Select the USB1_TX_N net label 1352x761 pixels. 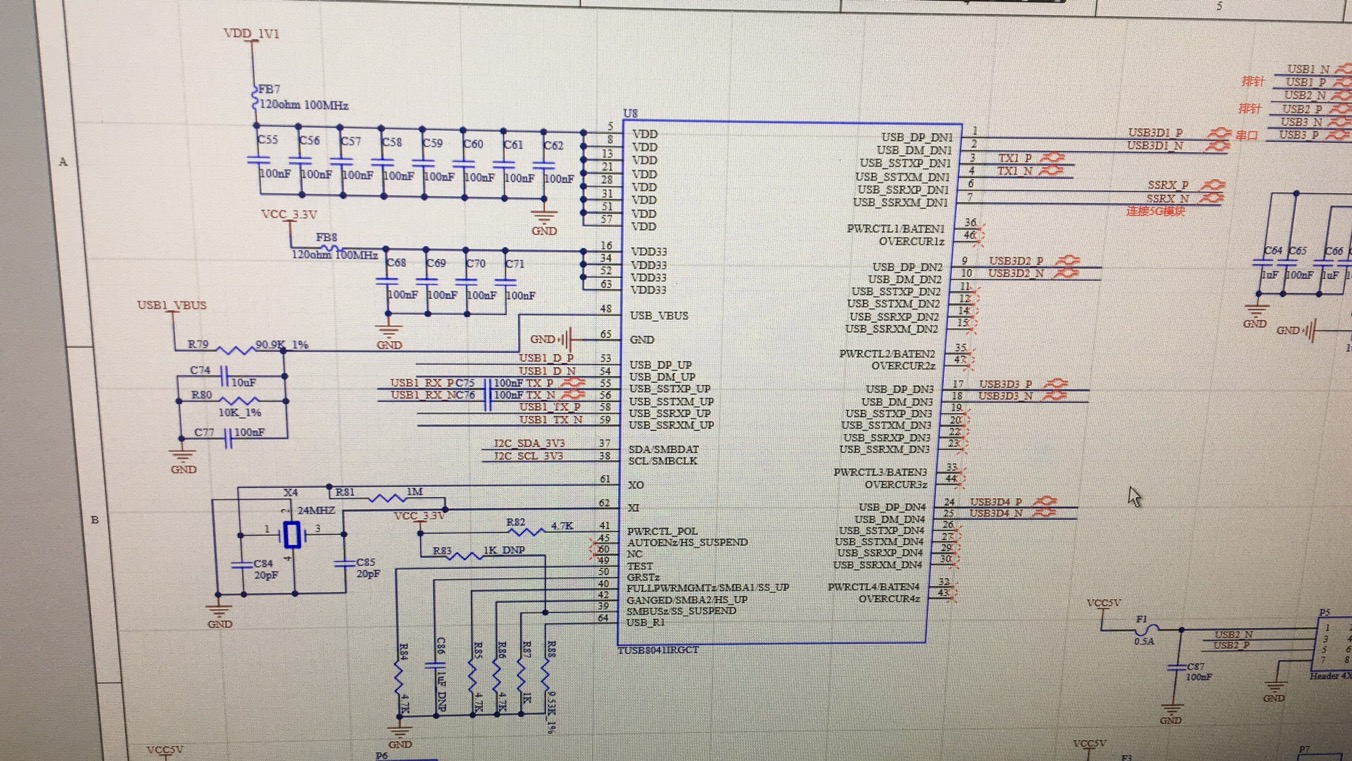(x=550, y=420)
